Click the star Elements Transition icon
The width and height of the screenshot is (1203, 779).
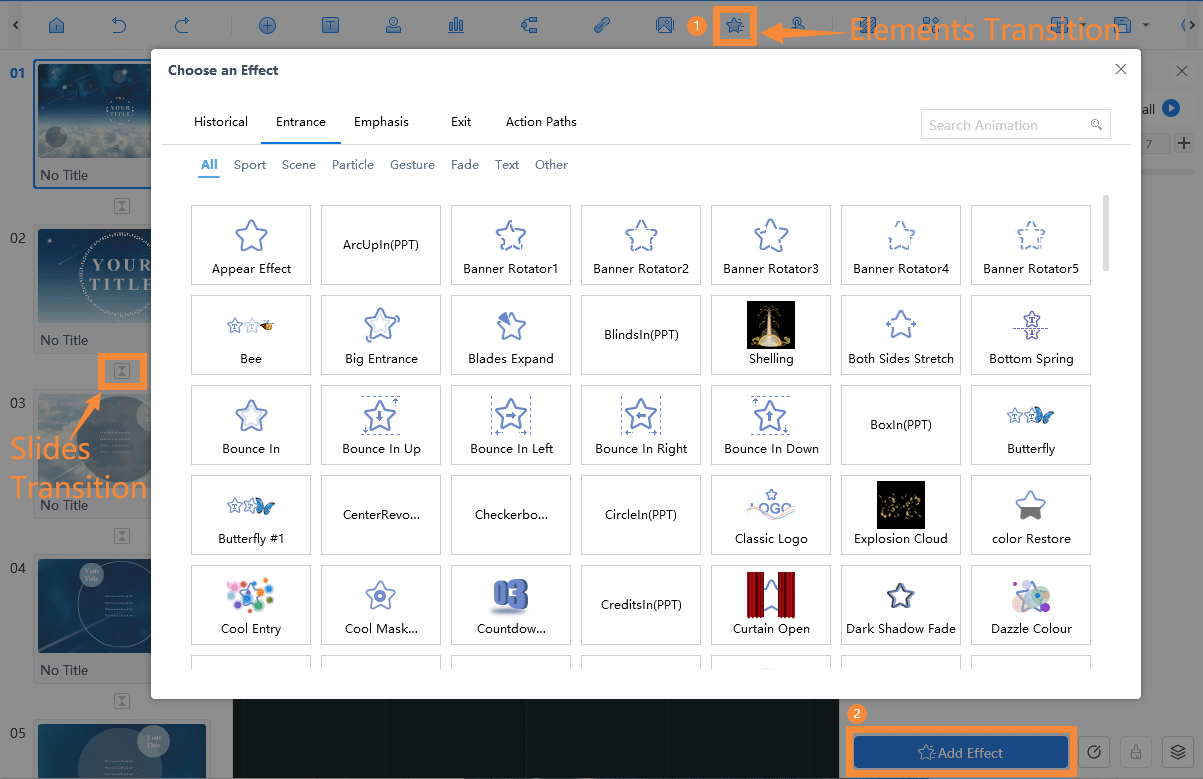pos(735,26)
